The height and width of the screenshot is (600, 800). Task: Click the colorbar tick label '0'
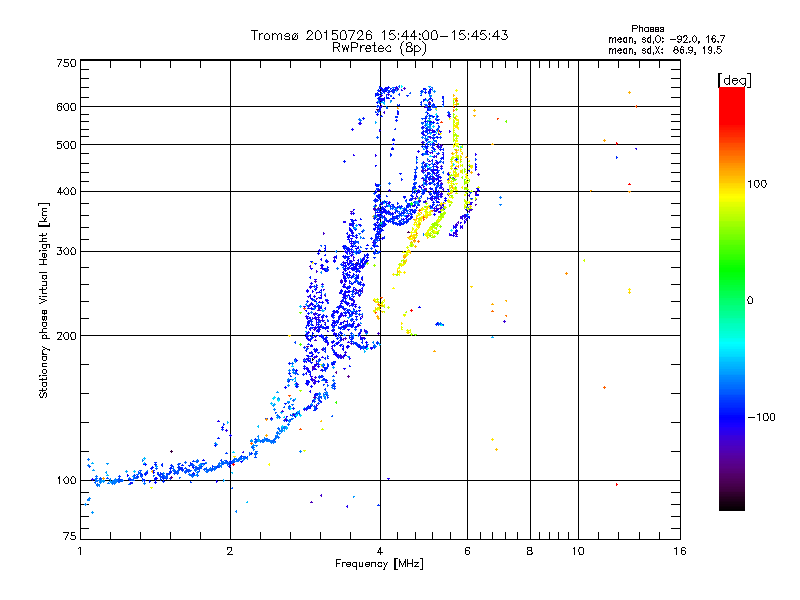[x=750, y=301]
